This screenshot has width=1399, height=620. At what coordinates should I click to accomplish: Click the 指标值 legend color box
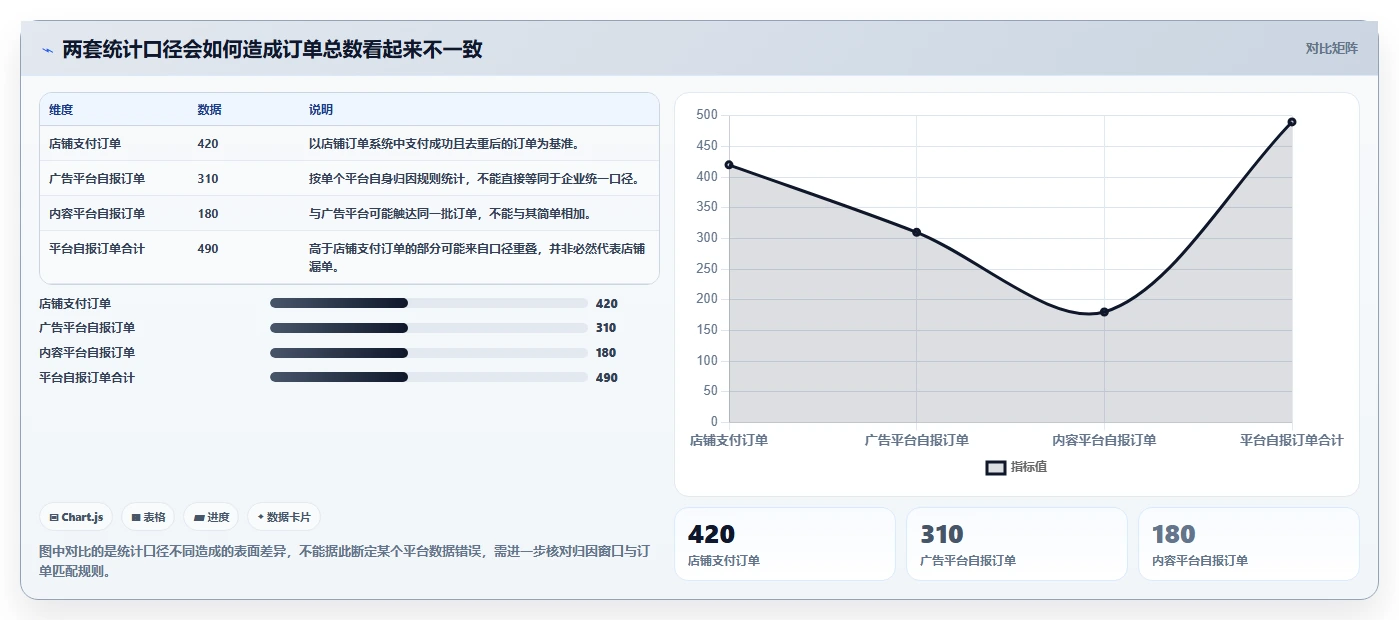pyautogui.click(x=996, y=467)
